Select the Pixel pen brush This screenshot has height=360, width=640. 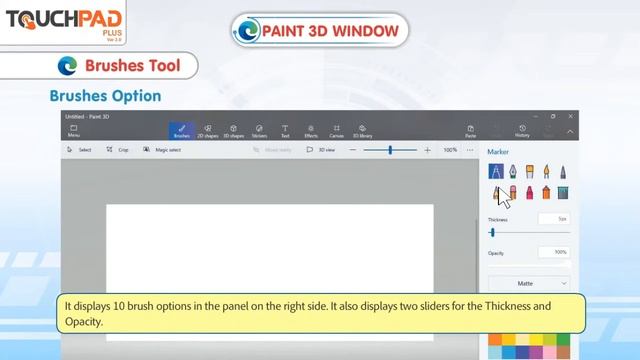(x=563, y=171)
